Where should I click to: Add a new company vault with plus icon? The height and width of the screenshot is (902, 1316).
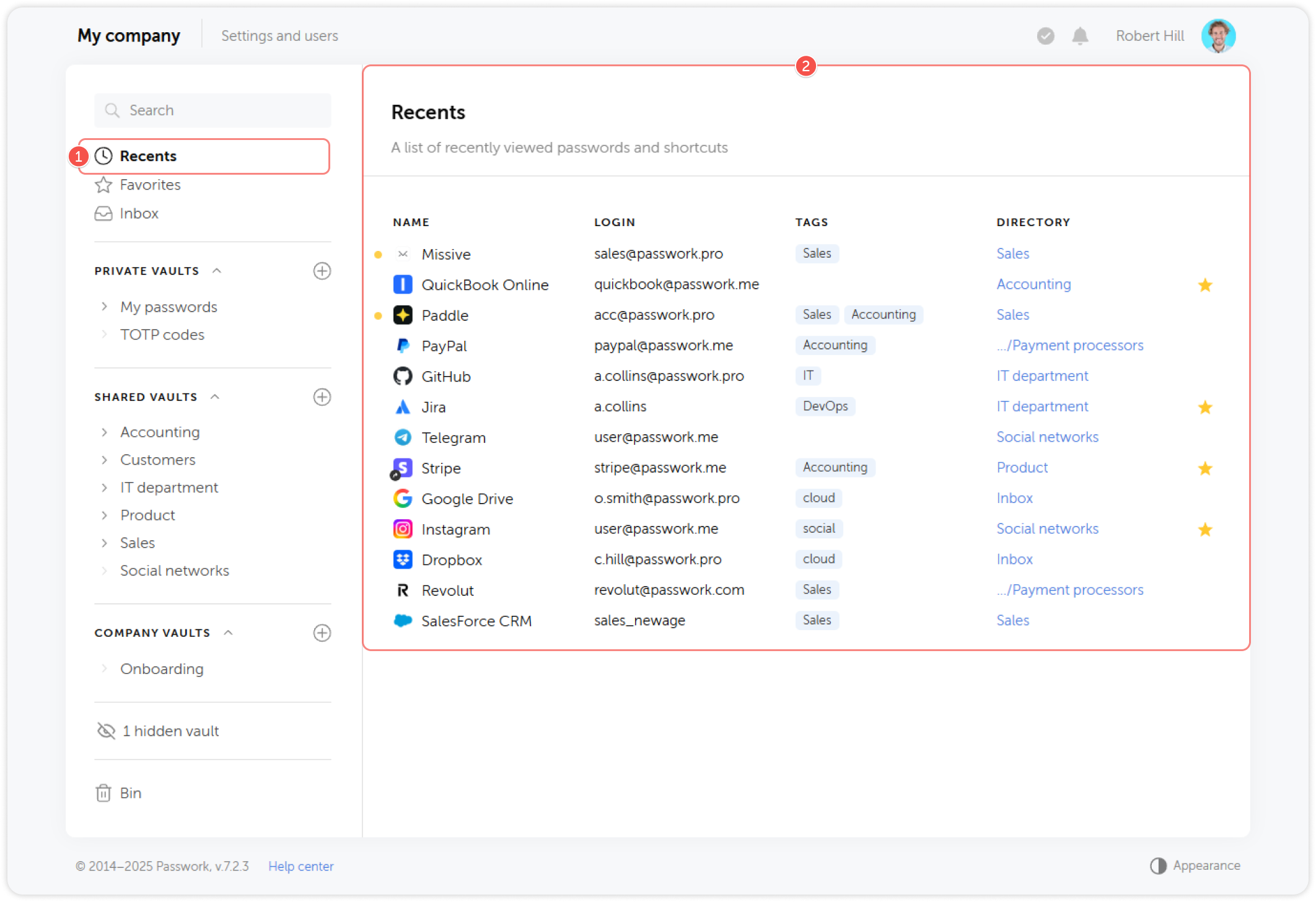coord(322,633)
